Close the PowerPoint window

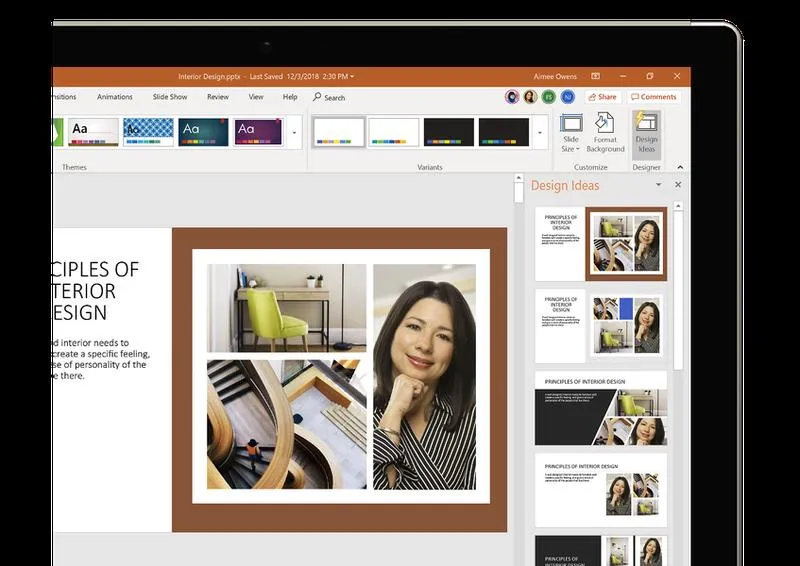[677, 76]
